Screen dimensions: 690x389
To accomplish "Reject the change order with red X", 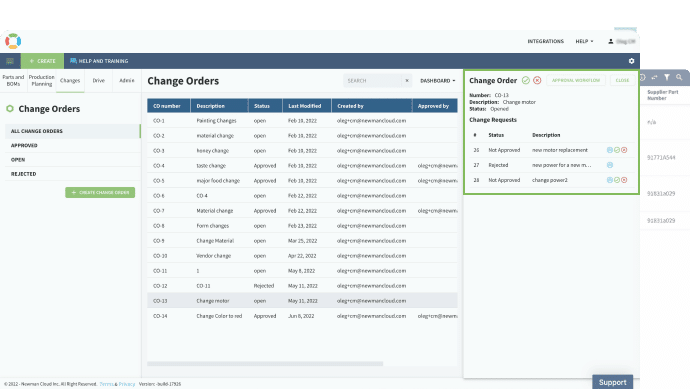I will tap(537, 80).
